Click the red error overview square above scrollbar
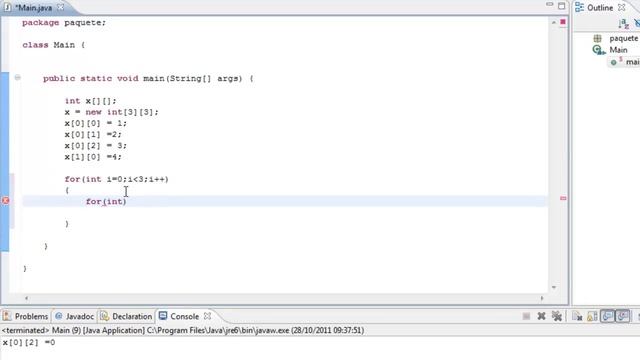The height and width of the screenshot is (360, 640). [x=563, y=22]
